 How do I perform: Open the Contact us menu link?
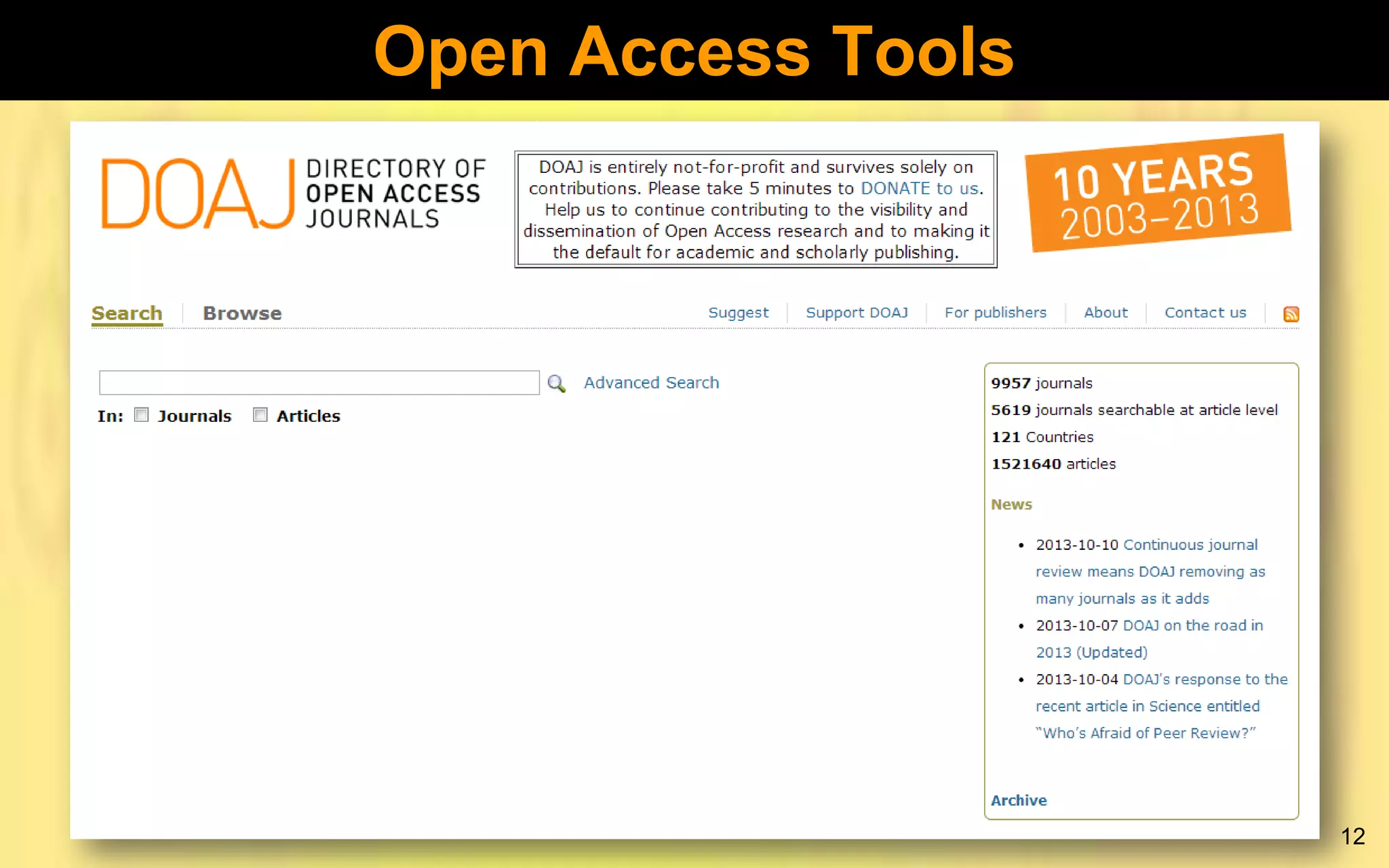click(x=1205, y=313)
